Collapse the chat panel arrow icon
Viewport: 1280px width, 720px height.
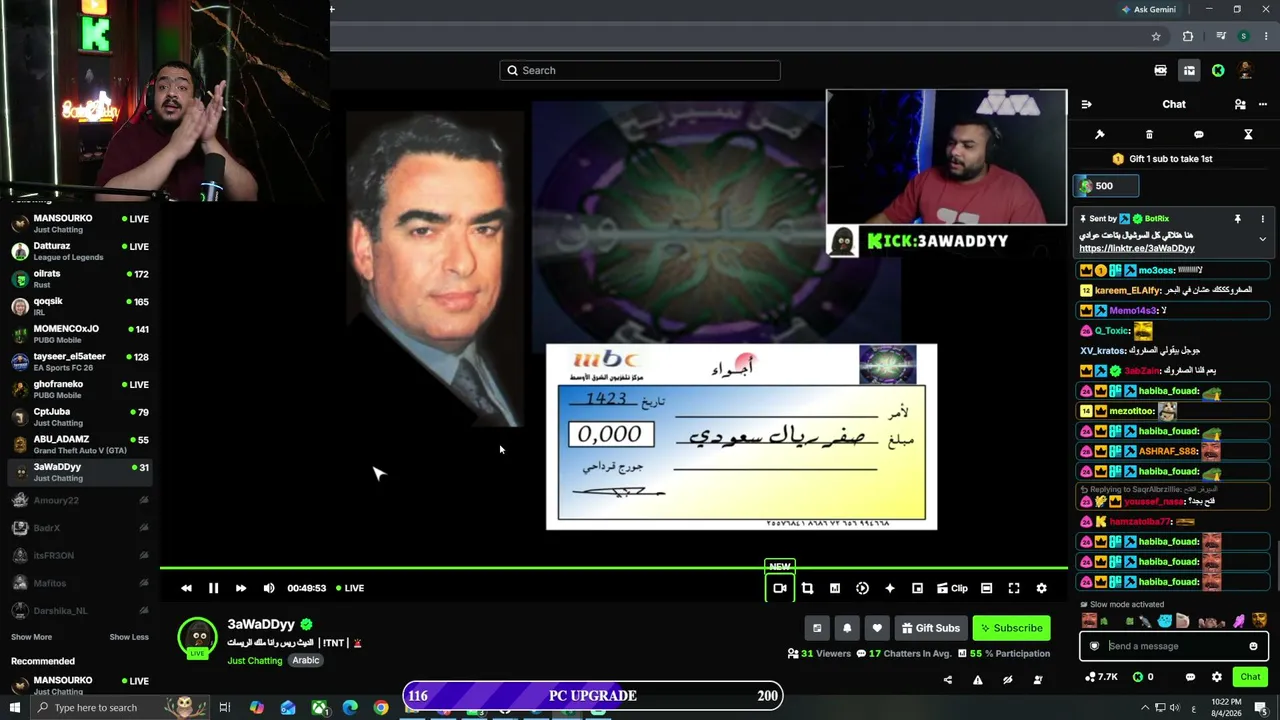[x=1086, y=104]
